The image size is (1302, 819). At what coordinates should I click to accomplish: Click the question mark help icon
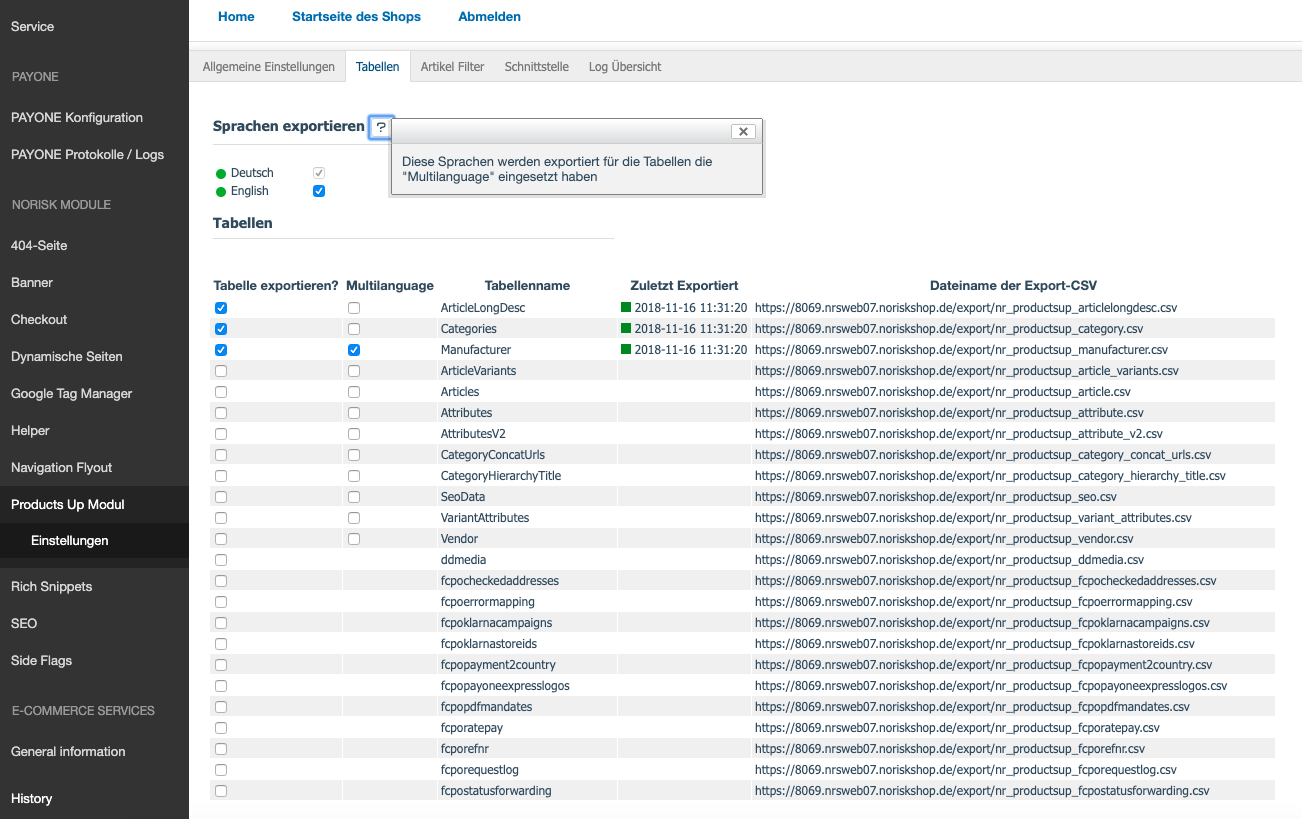381,127
